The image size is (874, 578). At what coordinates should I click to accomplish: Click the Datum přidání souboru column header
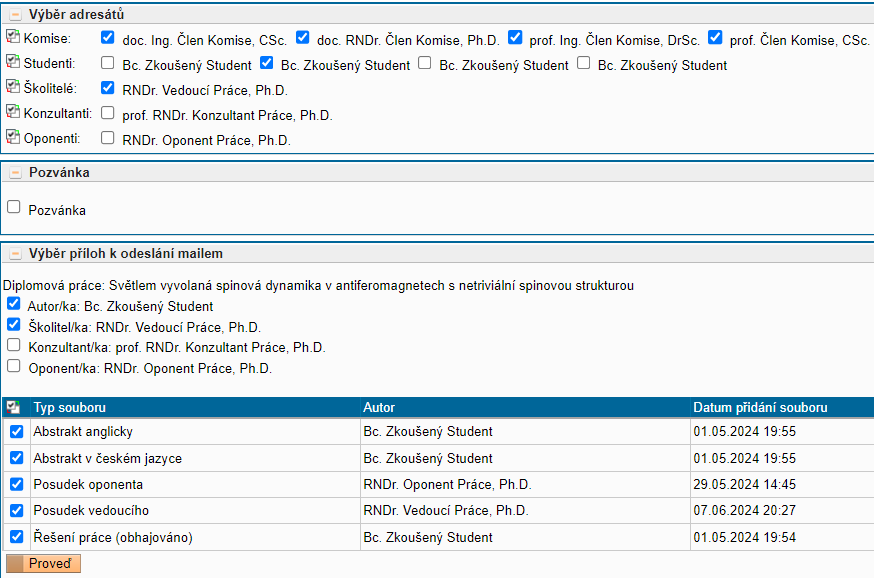click(760, 408)
